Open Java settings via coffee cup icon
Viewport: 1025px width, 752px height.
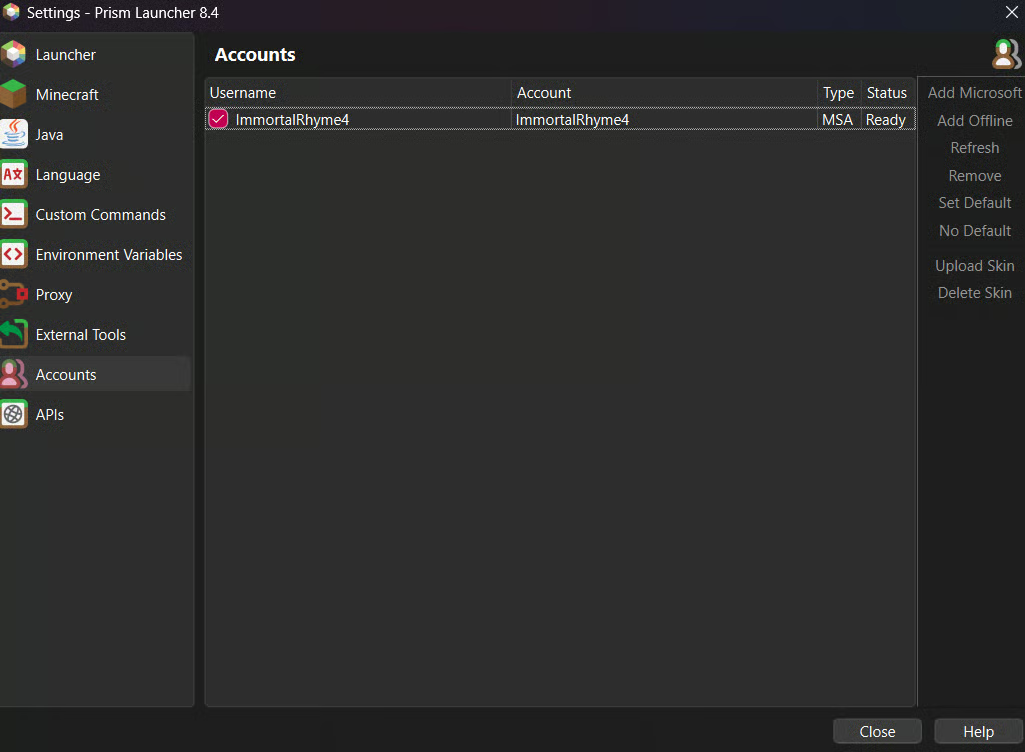point(14,134)
